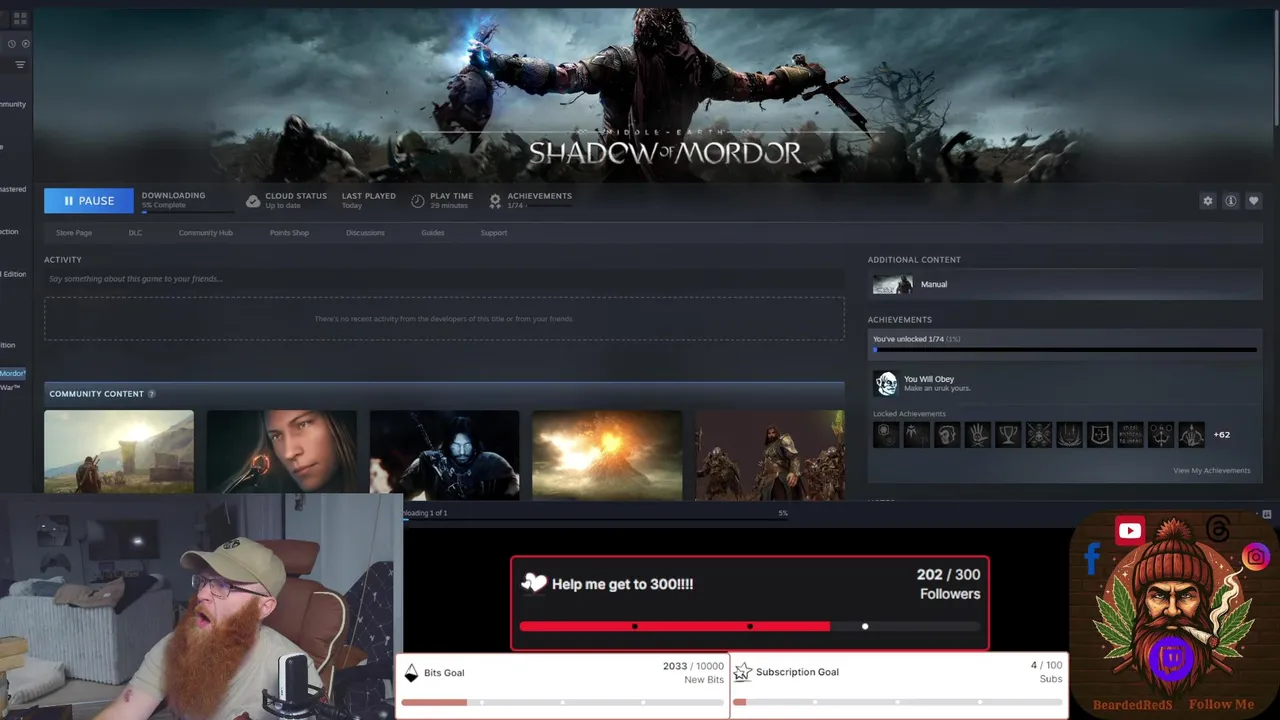Open the ranger at stone gate screenshot
Viewport: 1280px width, 720px height.
pos(119,454)
